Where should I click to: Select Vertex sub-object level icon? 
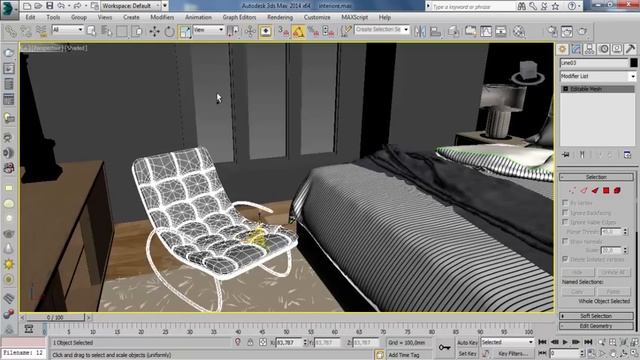click(572, 190)
